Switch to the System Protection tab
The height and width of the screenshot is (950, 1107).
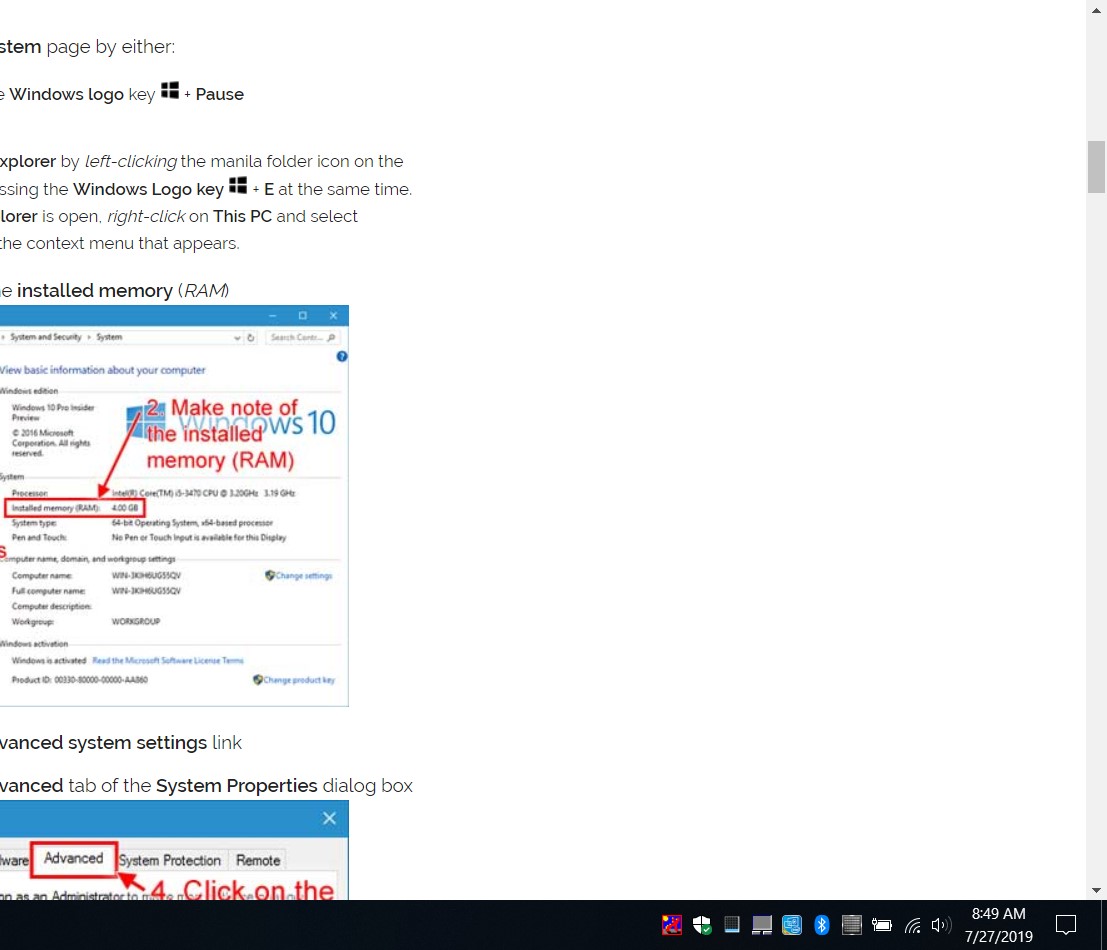click(x=169, y=860)
